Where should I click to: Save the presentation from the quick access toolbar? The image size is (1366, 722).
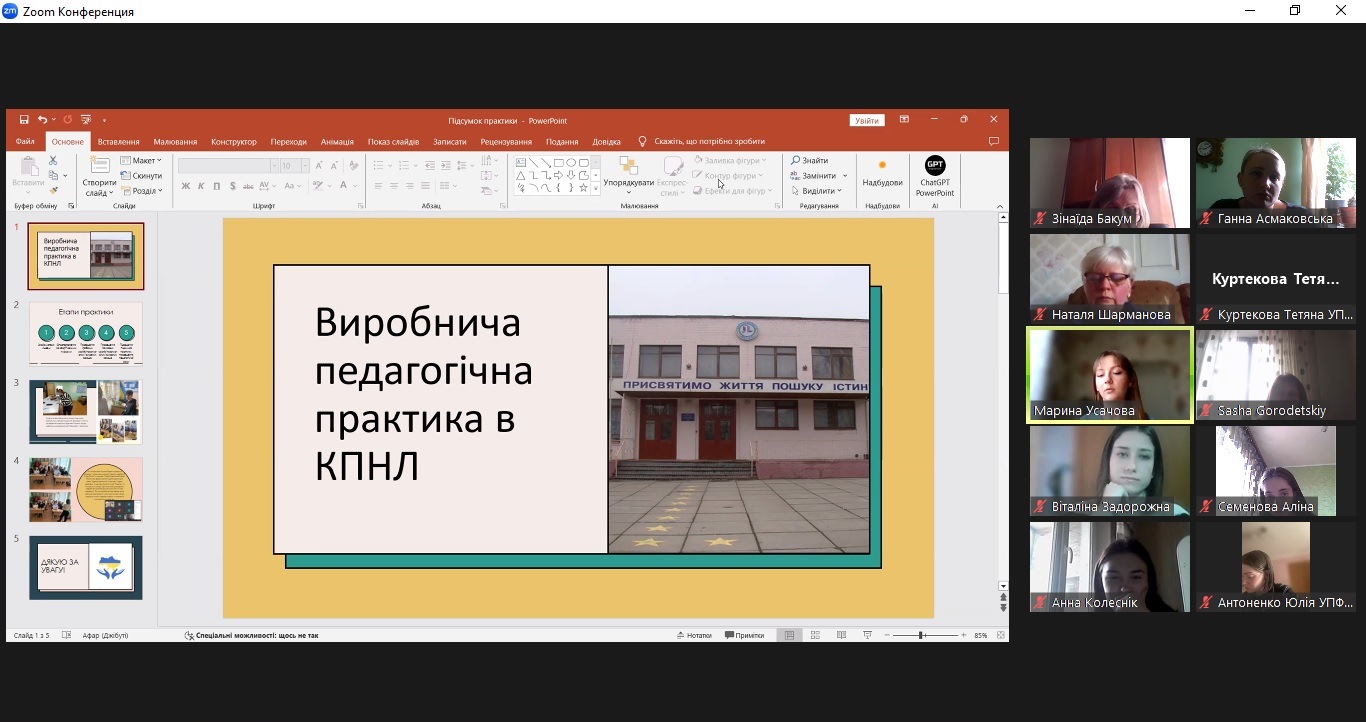point(24,120)
